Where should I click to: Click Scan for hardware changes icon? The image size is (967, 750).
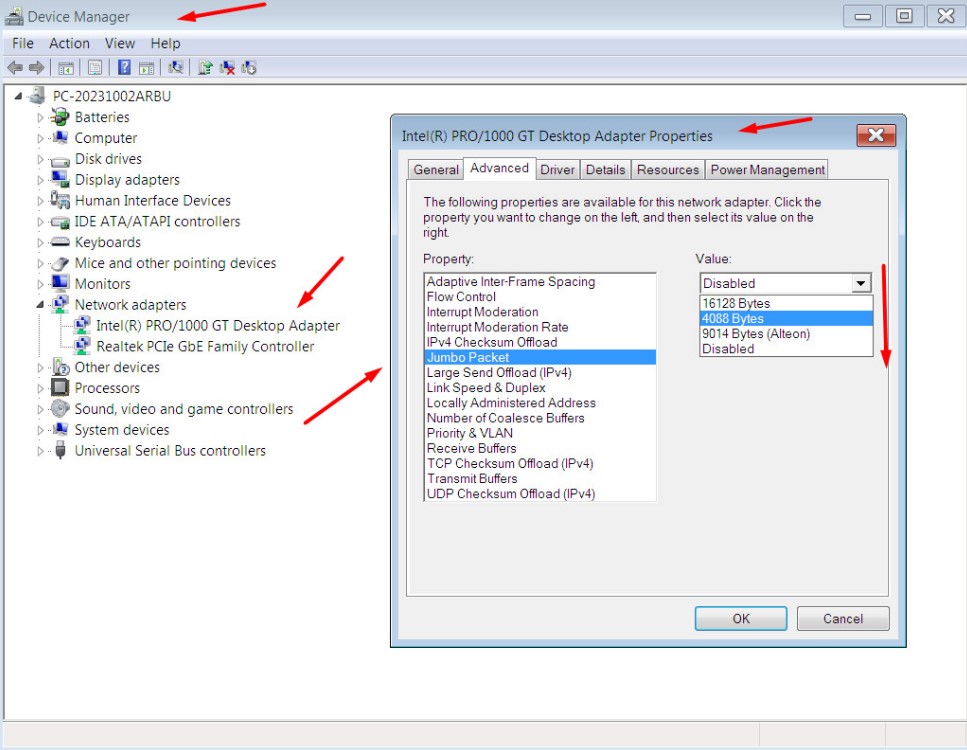[176, 67]
